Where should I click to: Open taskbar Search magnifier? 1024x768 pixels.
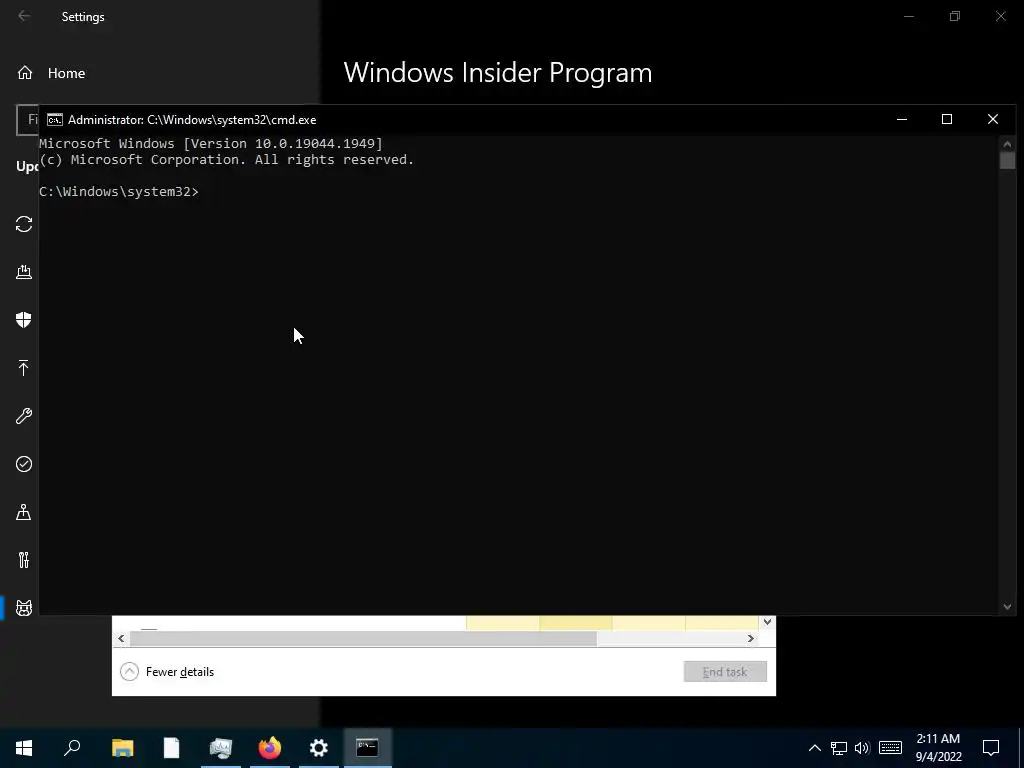(72, 748)
